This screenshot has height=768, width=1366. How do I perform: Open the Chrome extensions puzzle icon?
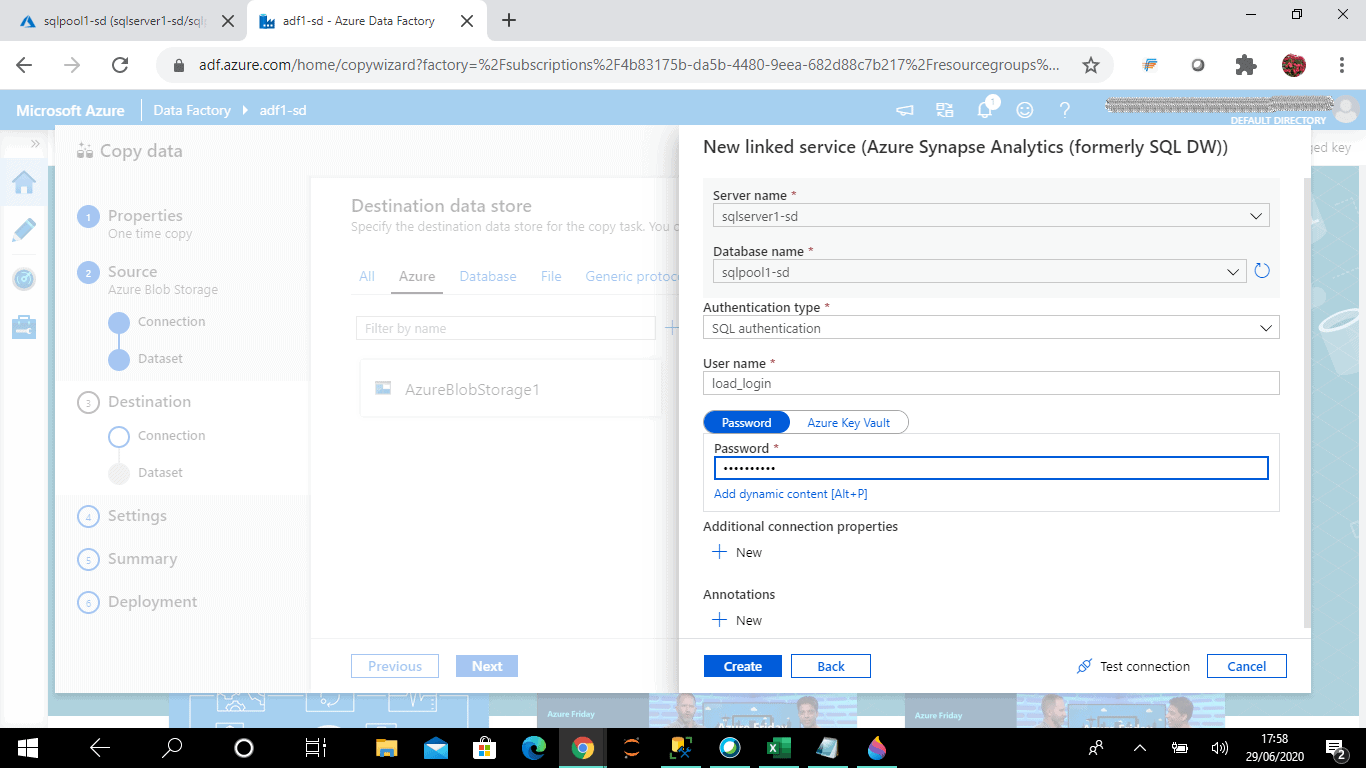[x=1245, y=65]
